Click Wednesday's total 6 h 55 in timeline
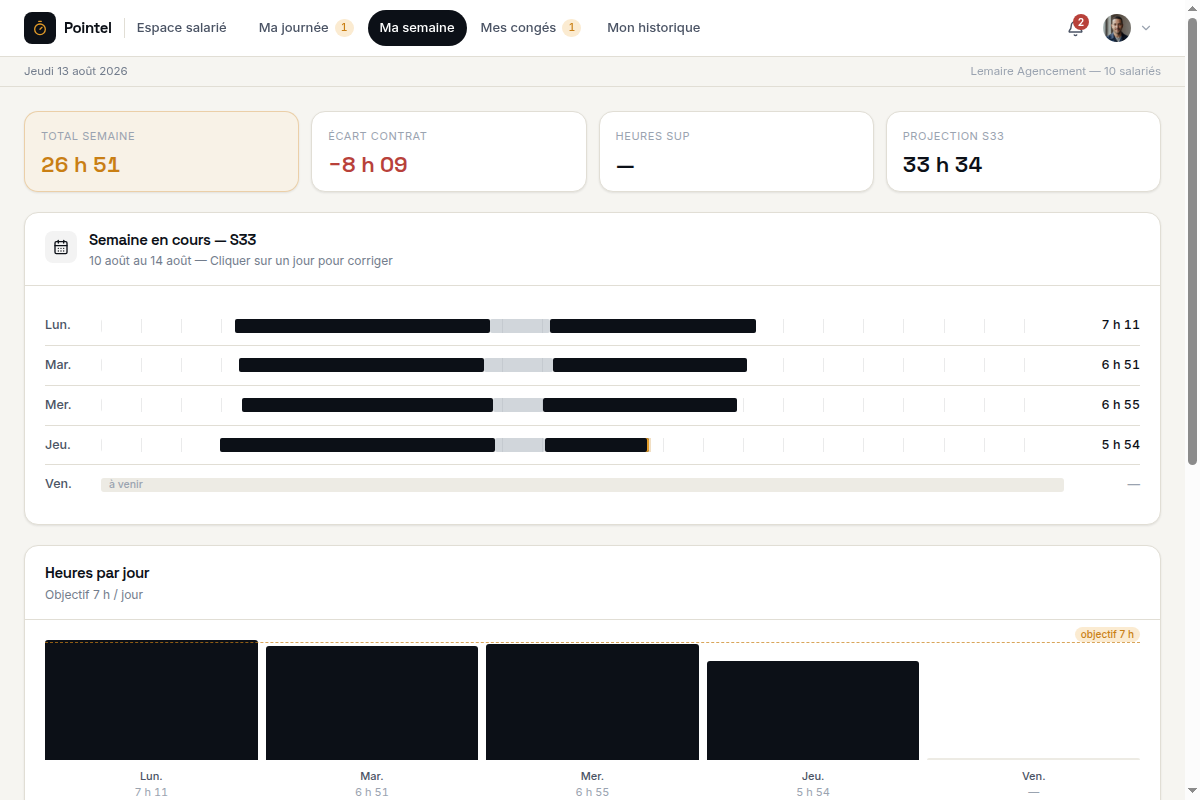 pyautogui.click(x=1121, y=405)
